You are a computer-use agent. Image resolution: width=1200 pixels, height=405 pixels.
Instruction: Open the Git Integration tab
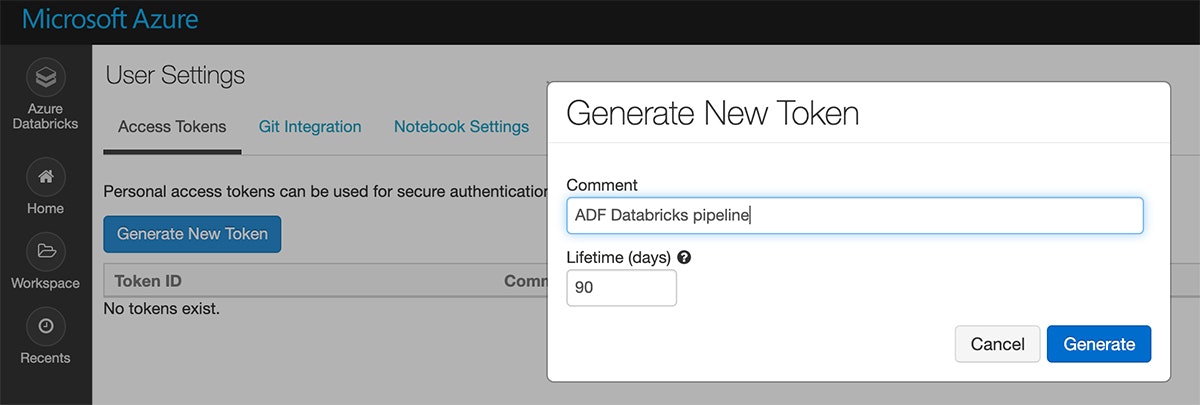(310, 127)
